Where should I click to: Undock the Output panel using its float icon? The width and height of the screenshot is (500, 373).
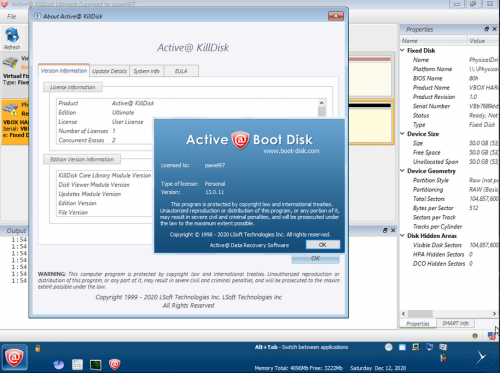385,230
